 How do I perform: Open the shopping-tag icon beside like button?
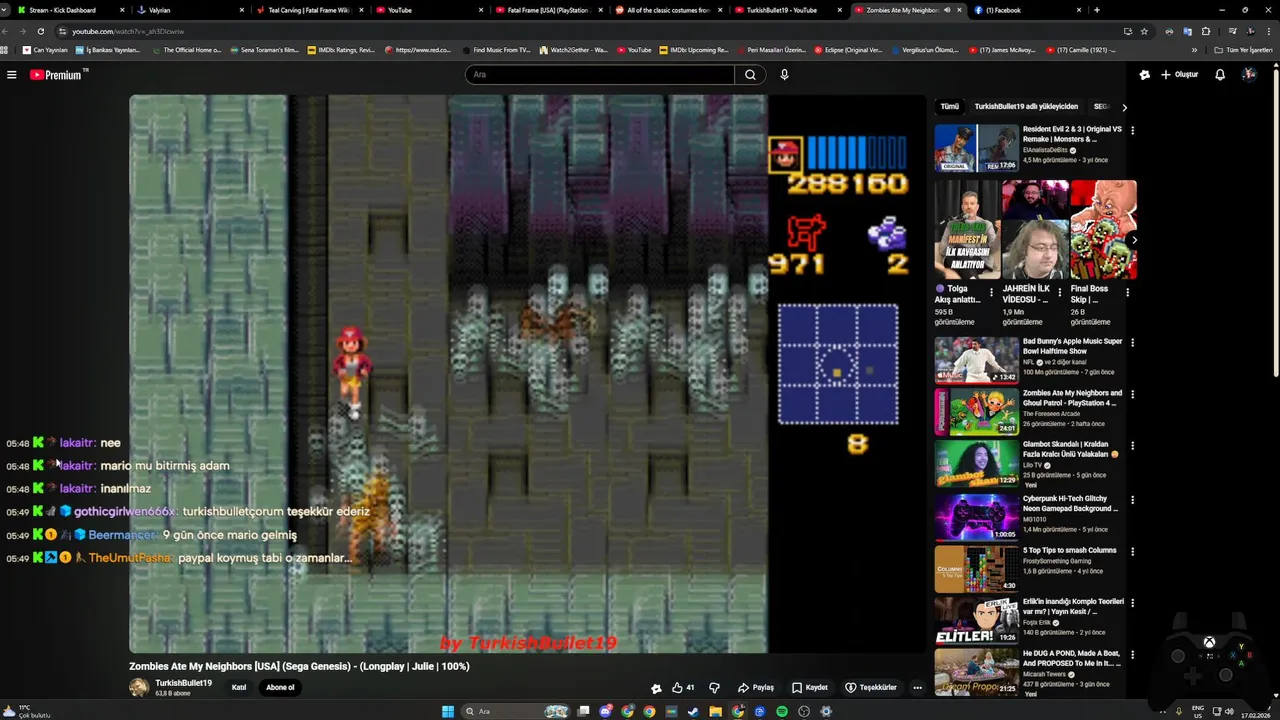(x=656, y=688)
